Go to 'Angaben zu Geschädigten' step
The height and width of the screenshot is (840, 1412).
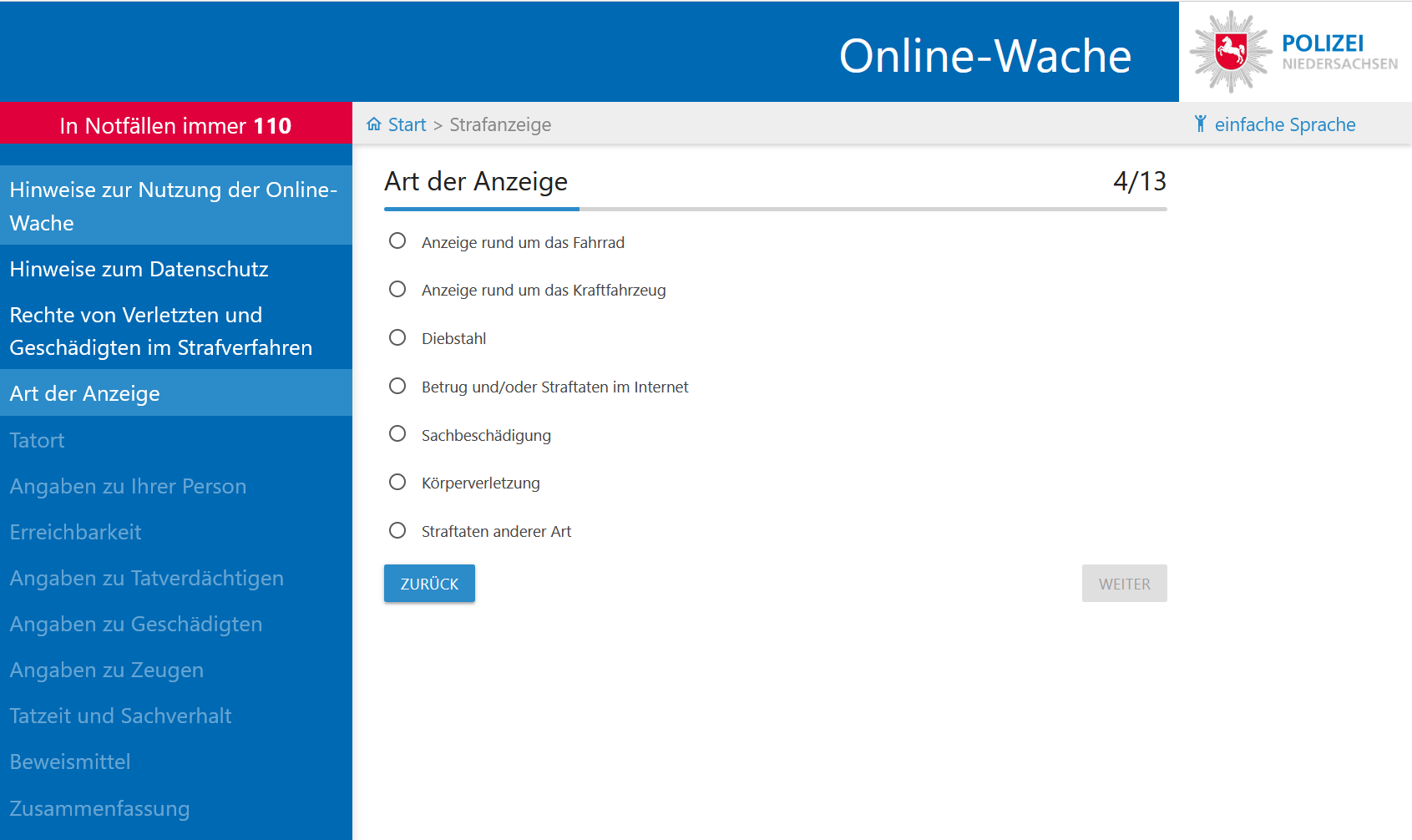pyautogui.click(x=176, y=624)
